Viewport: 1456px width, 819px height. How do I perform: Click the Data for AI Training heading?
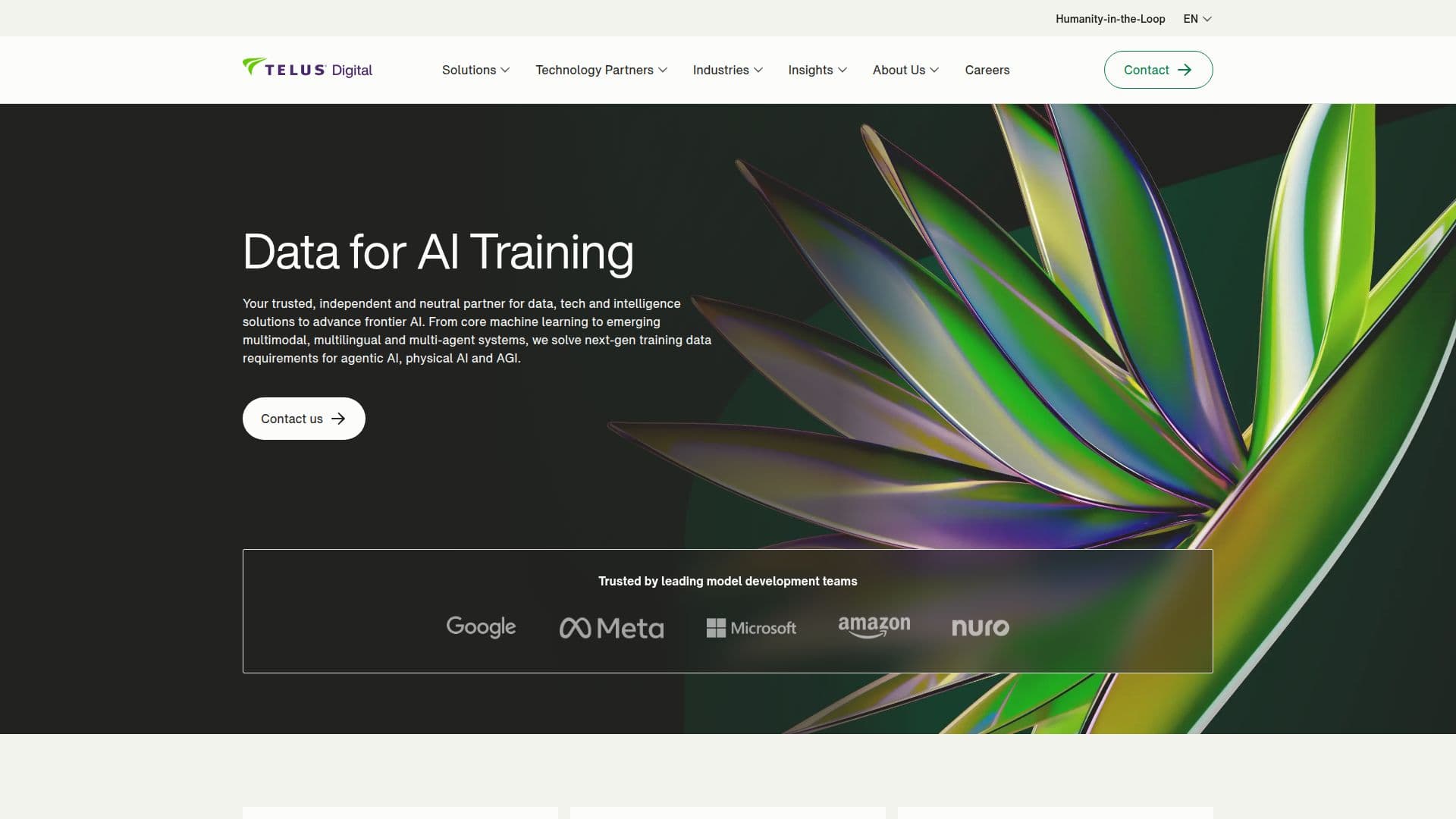coord(438,253)
